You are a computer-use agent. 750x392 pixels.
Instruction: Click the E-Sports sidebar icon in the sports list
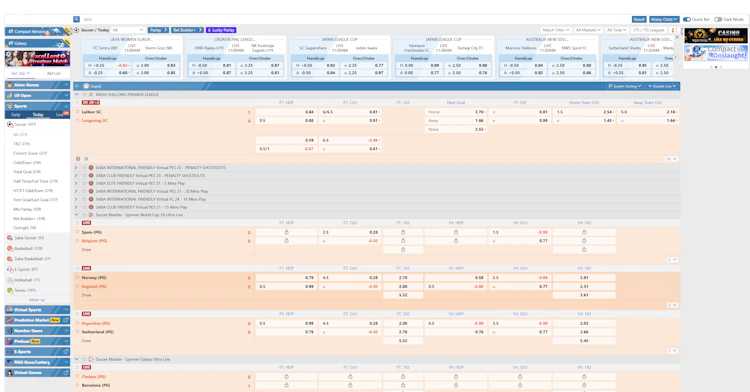(10, 269)
